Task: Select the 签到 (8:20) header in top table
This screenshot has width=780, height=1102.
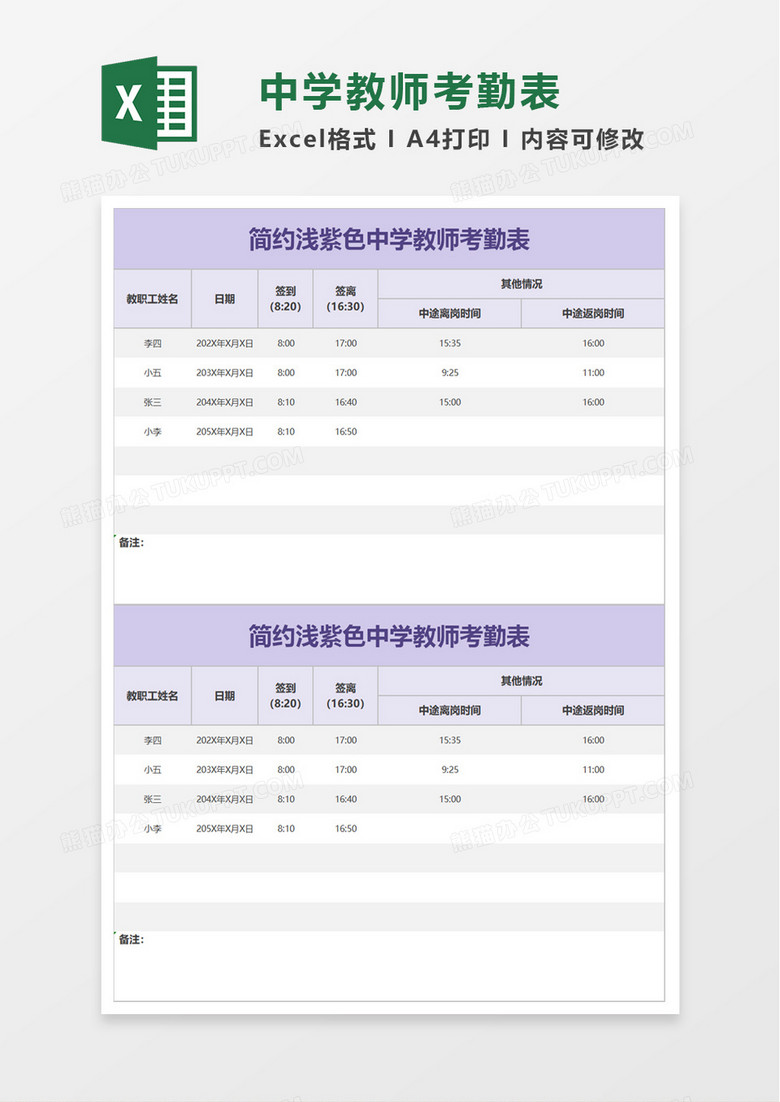Action: 285,299
